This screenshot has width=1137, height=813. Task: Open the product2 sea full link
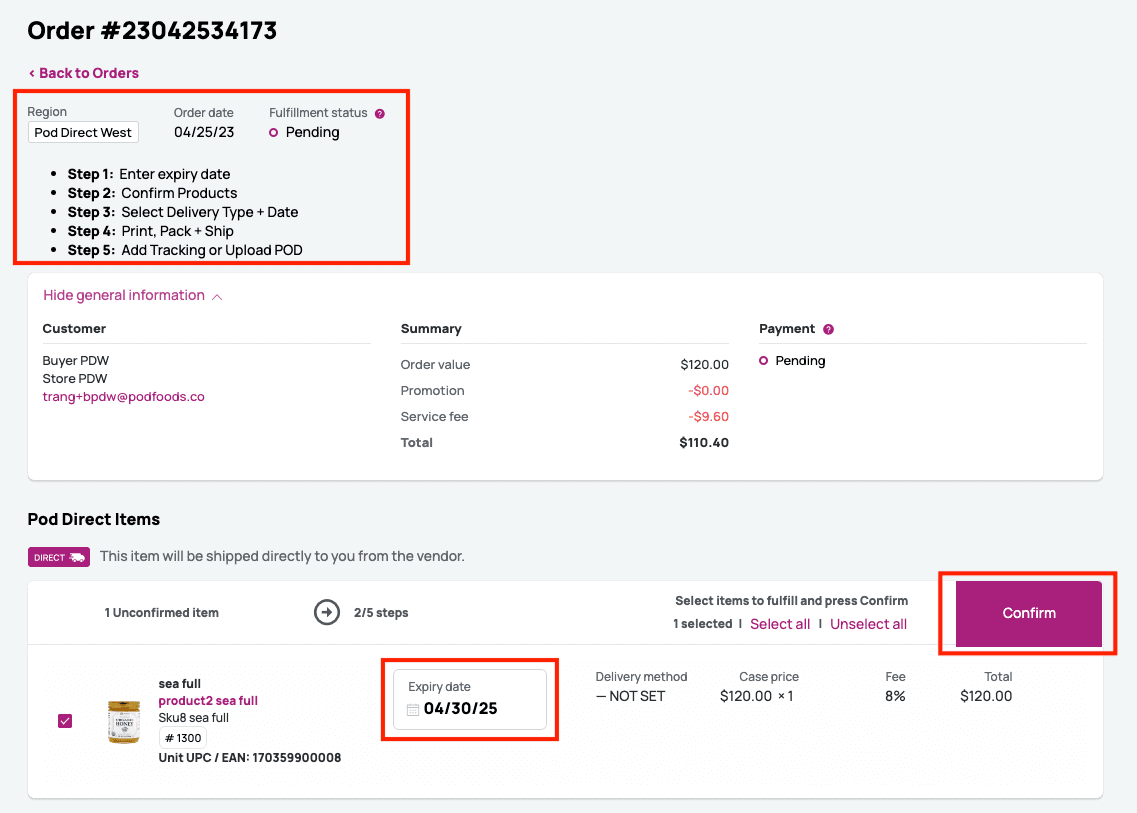point(208,701)
